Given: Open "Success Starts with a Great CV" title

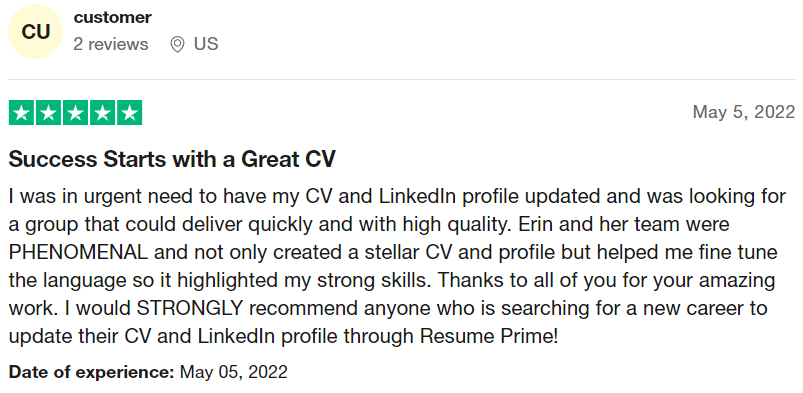Looking at the screenshot, I should pos(172,160).
